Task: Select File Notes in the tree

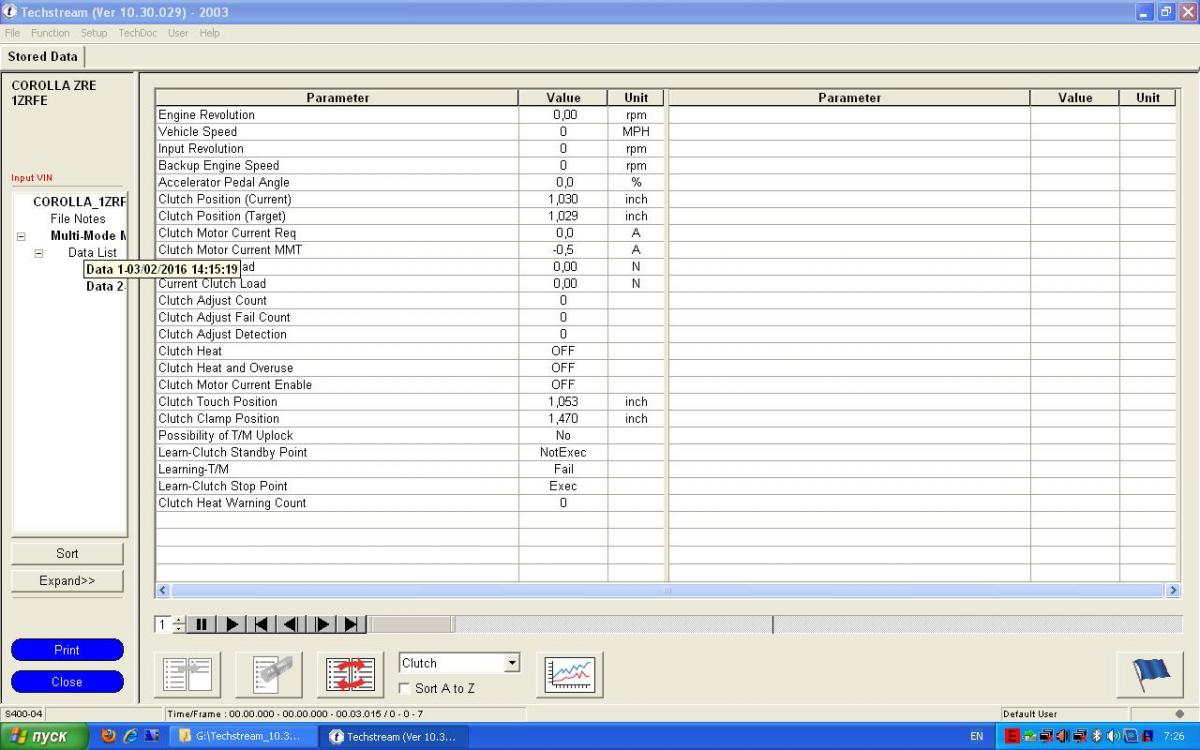Action: (78, 219)
